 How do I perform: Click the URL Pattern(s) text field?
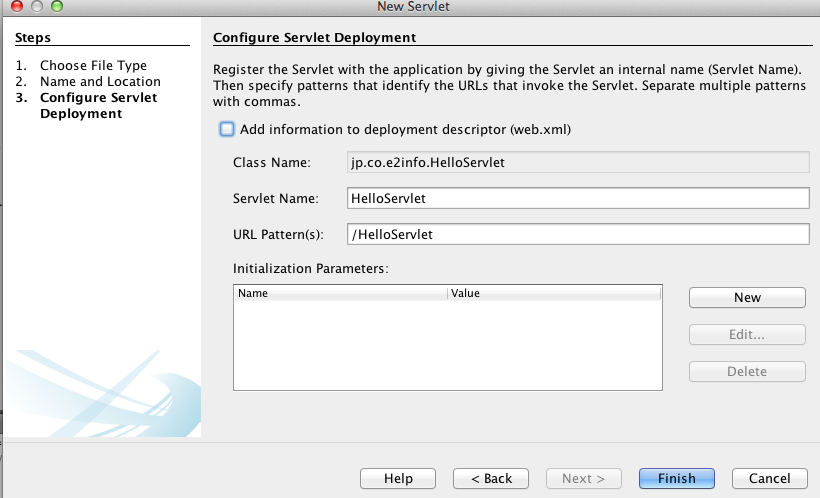pos(578,234)
